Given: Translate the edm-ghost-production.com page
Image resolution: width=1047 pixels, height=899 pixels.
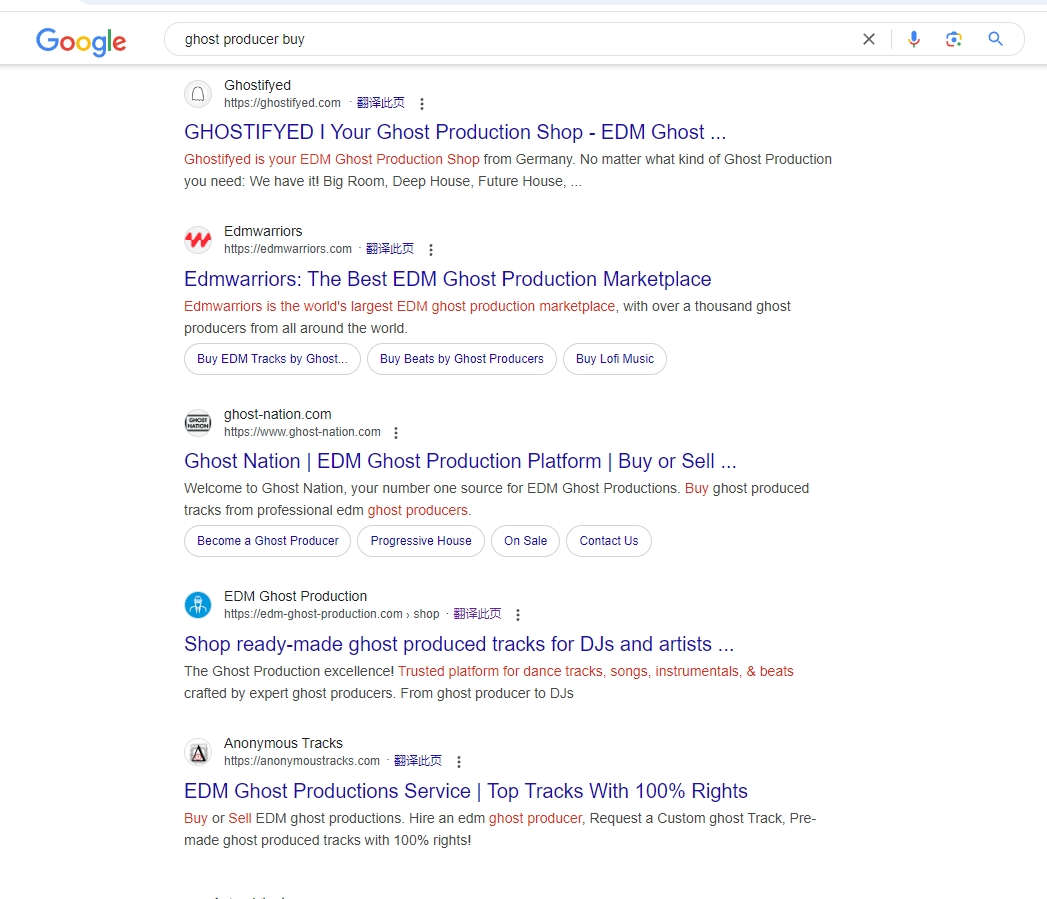Looking at the screenshot, I should [x=477, y=614].
